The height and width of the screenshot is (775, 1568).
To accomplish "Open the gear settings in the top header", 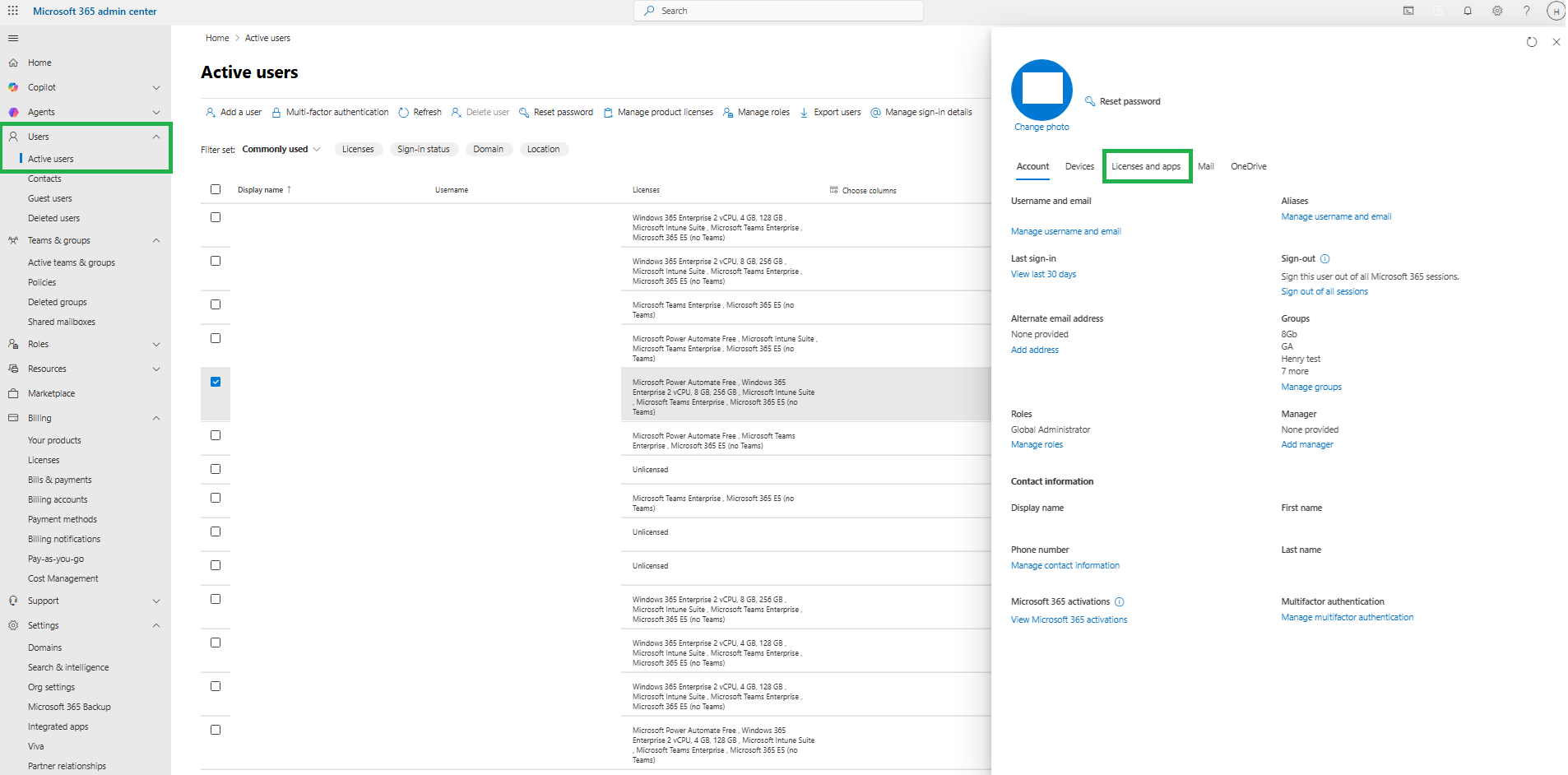I will pyautogui.click(x=1497, y=11).
